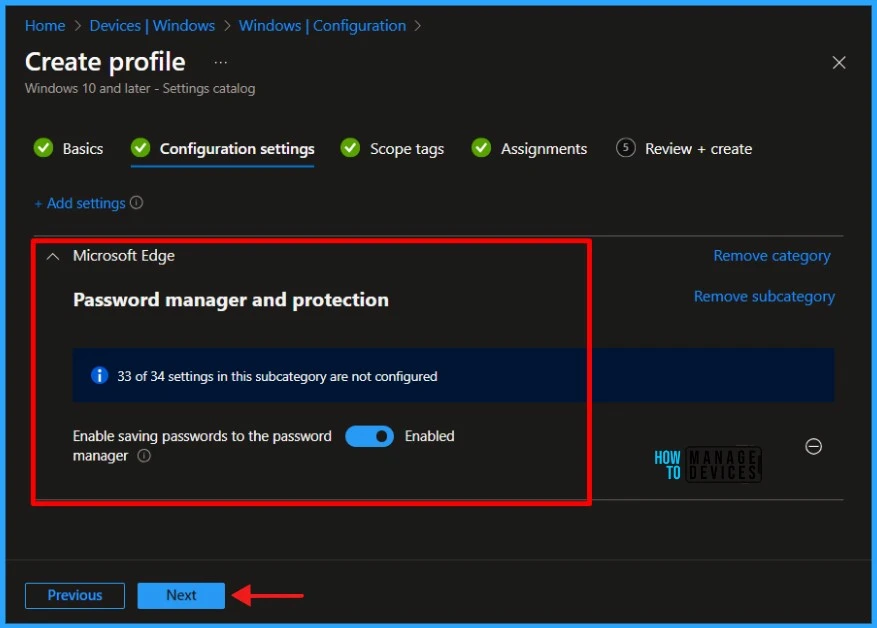Screen dimensions: 877x628
Task: Click the Scope tags green checkmark icon
Action: pos(350,148)
